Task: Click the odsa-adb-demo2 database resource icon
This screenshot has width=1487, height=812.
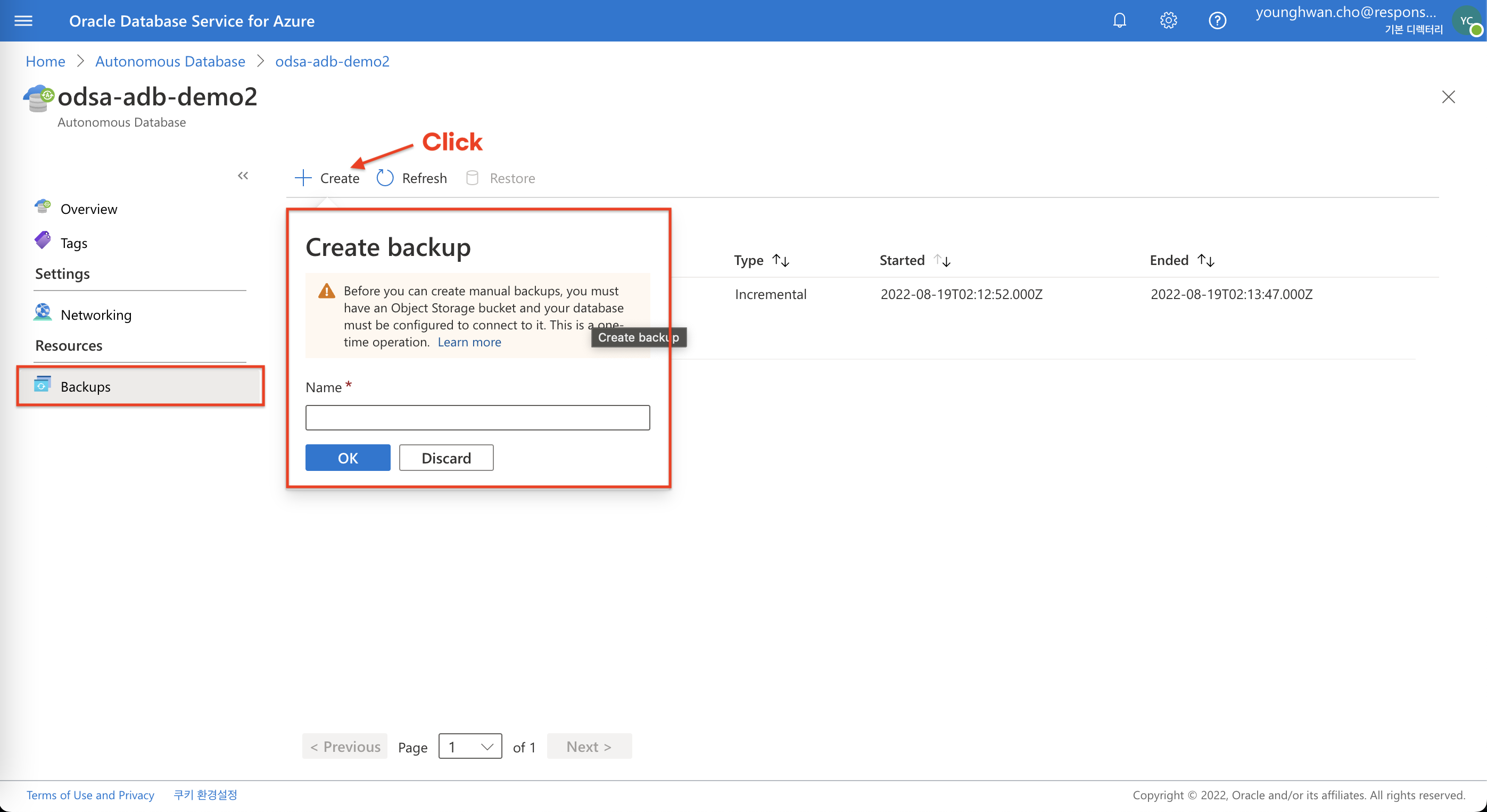Action: click(x=39, y=98)
